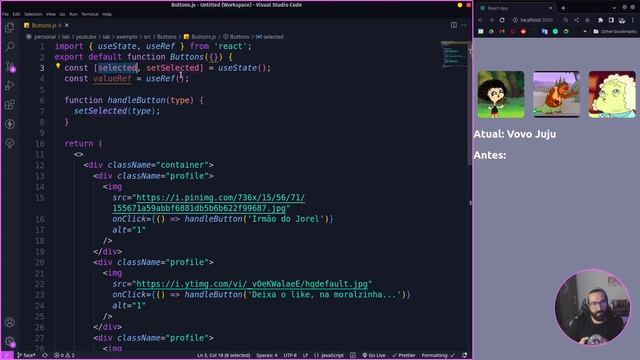Open the Run menu
Screen dimensions: 640x360
(x=73, y=14)
